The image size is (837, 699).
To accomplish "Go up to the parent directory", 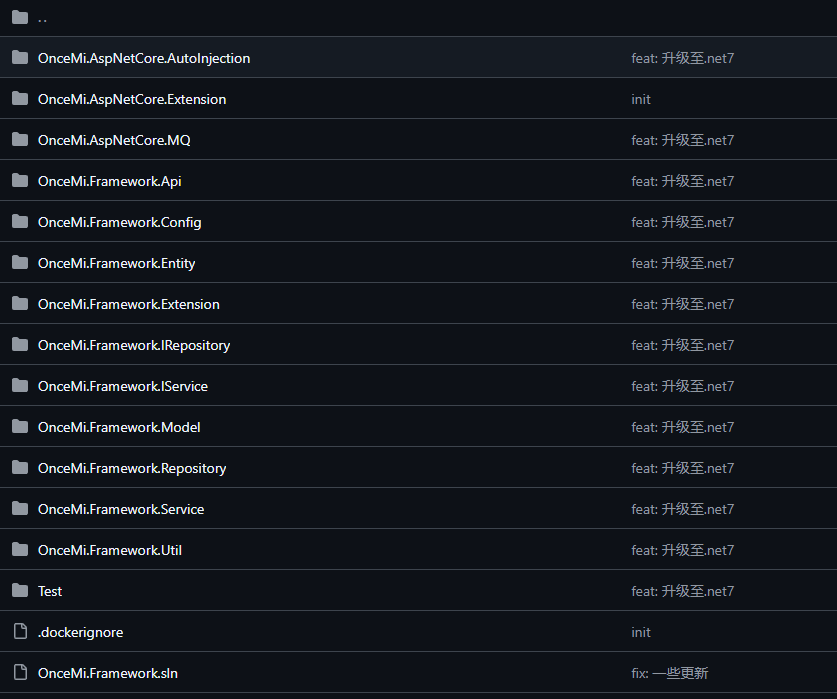I will (42, 18).
